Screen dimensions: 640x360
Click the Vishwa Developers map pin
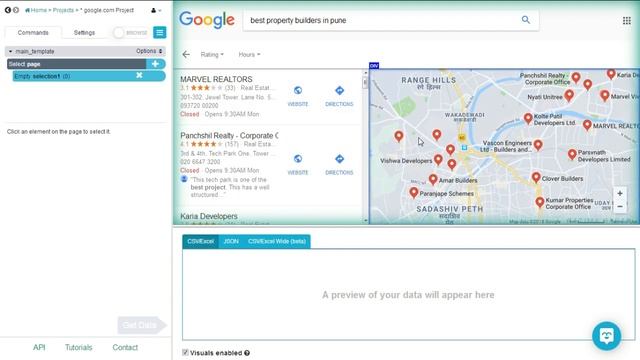(438, 159)
